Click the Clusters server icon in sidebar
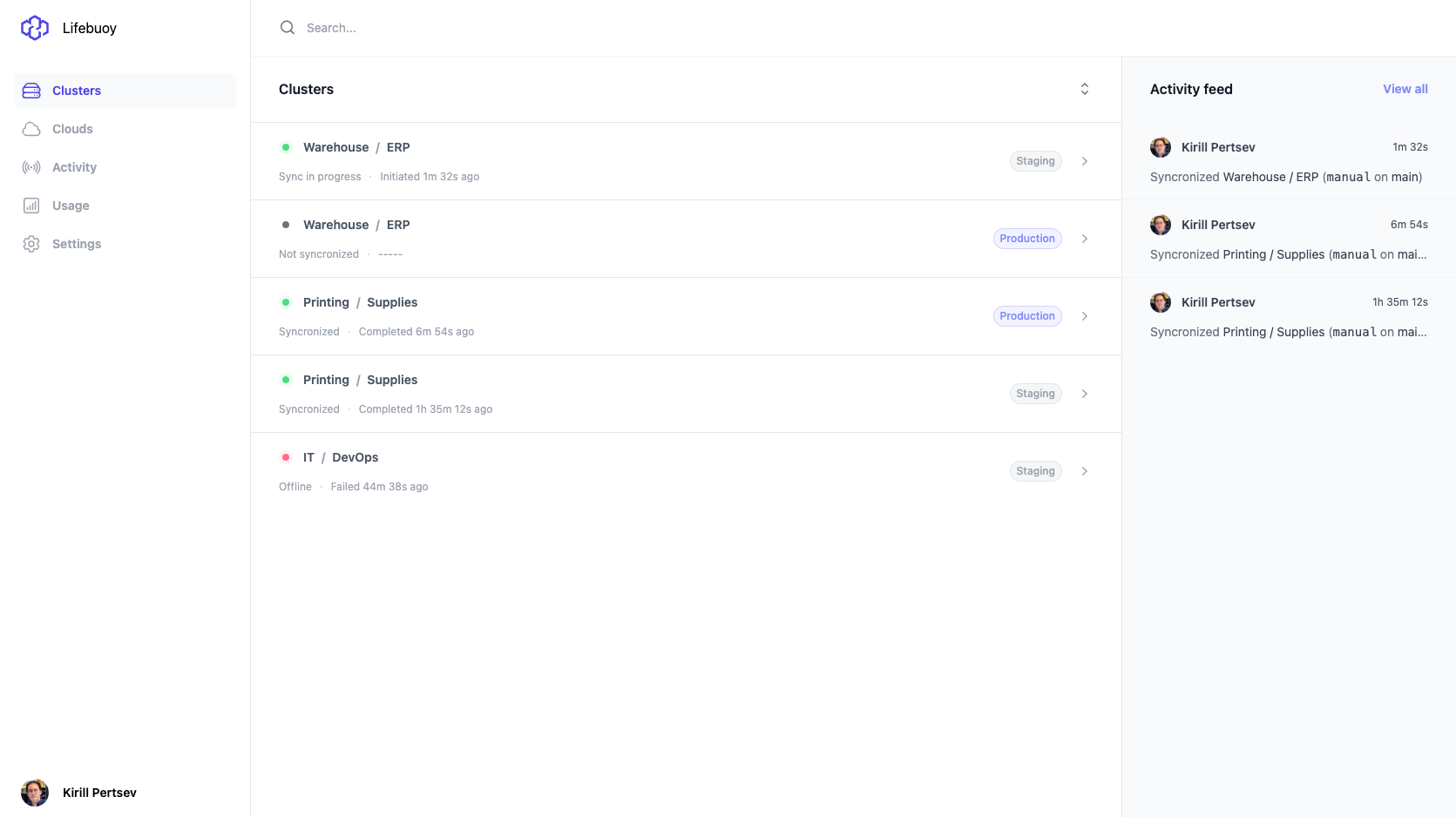The image size is (1456, 817). [x=31, y=91]
